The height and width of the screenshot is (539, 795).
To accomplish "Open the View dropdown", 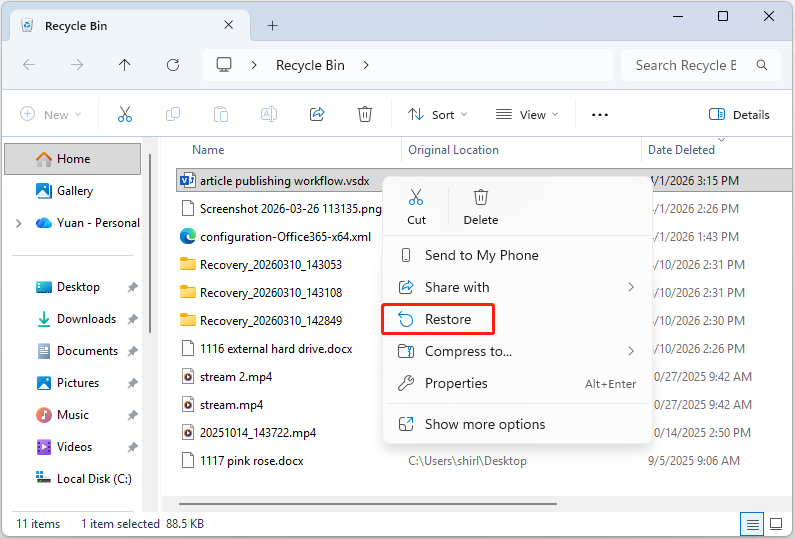I will [x=527, y=115].
